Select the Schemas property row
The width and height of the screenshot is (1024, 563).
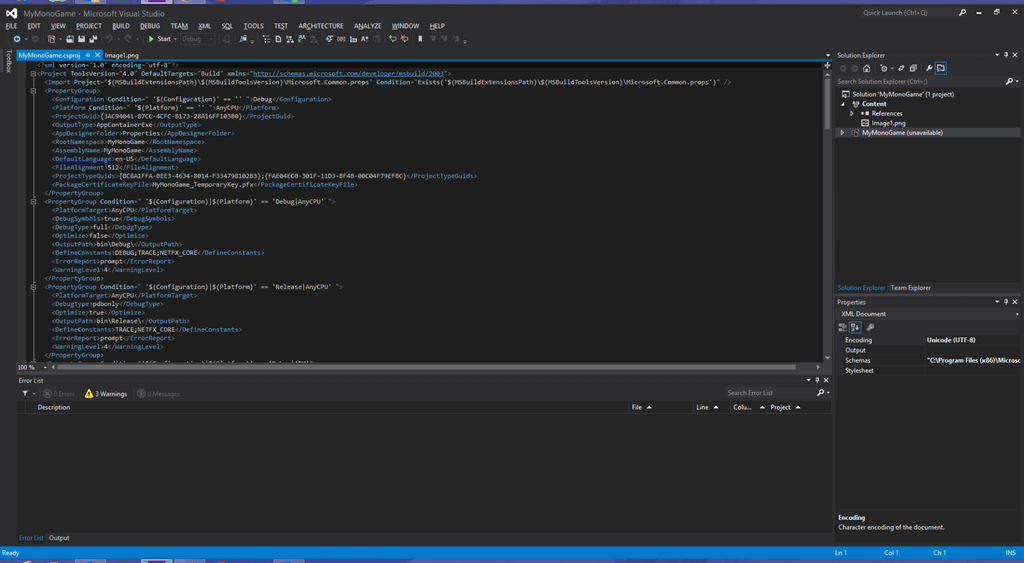tap(929, 361)
